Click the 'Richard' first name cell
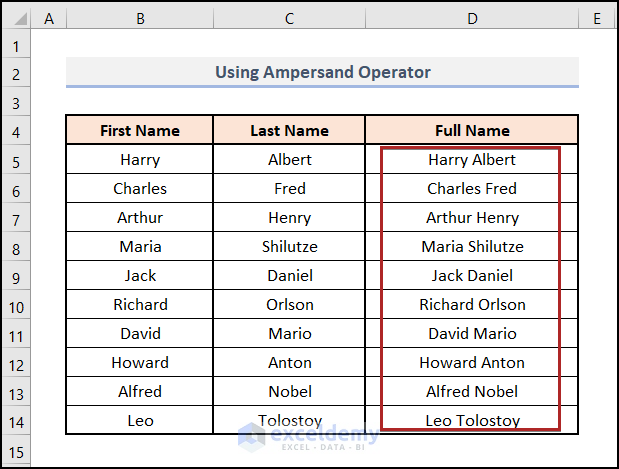Viewport: 619px width, 469px height. point(140,305)
